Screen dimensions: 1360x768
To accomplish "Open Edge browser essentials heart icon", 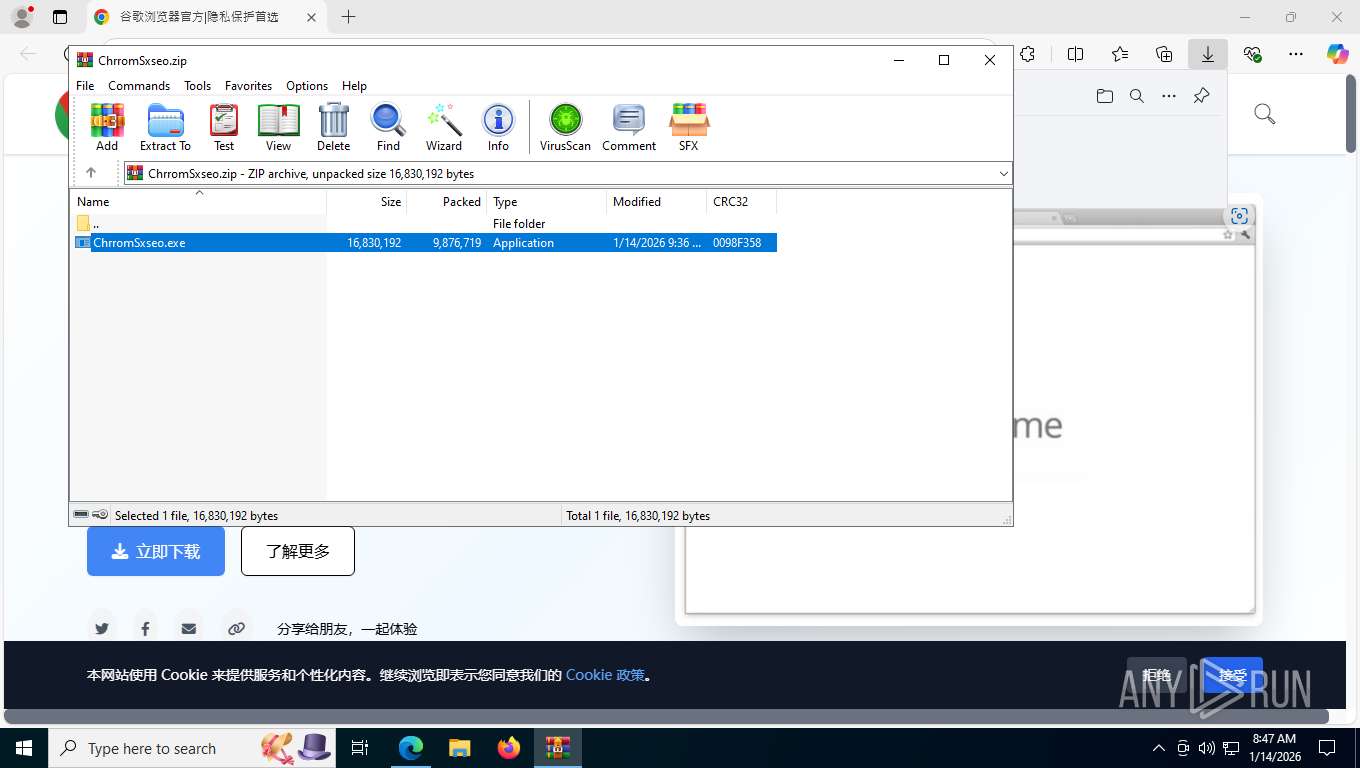I will pos(1252,54).
